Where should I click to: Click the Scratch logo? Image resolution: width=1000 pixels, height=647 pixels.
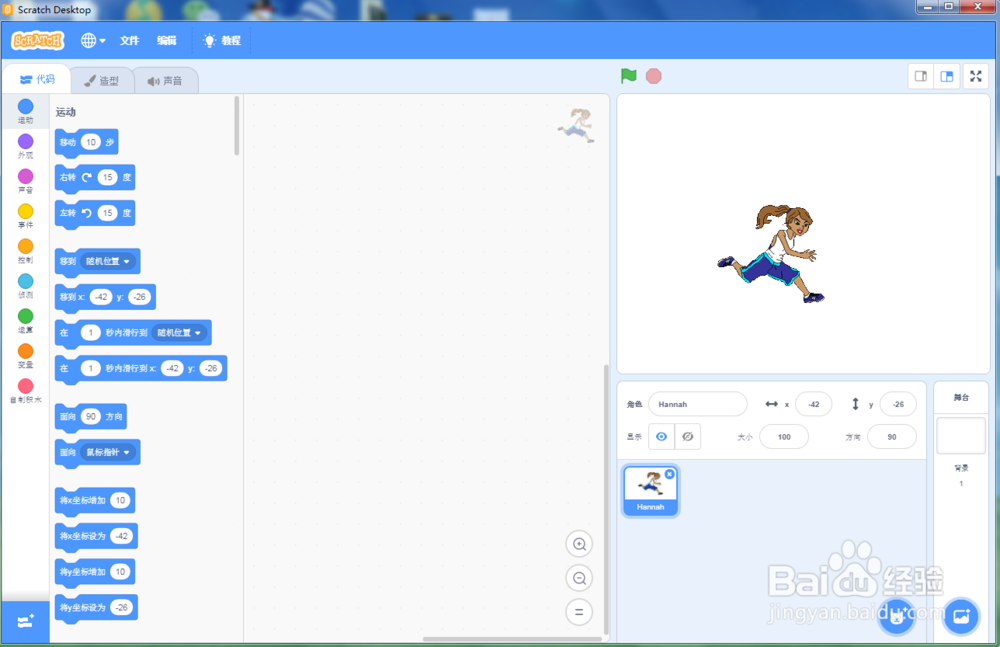[x=38, y=41]
